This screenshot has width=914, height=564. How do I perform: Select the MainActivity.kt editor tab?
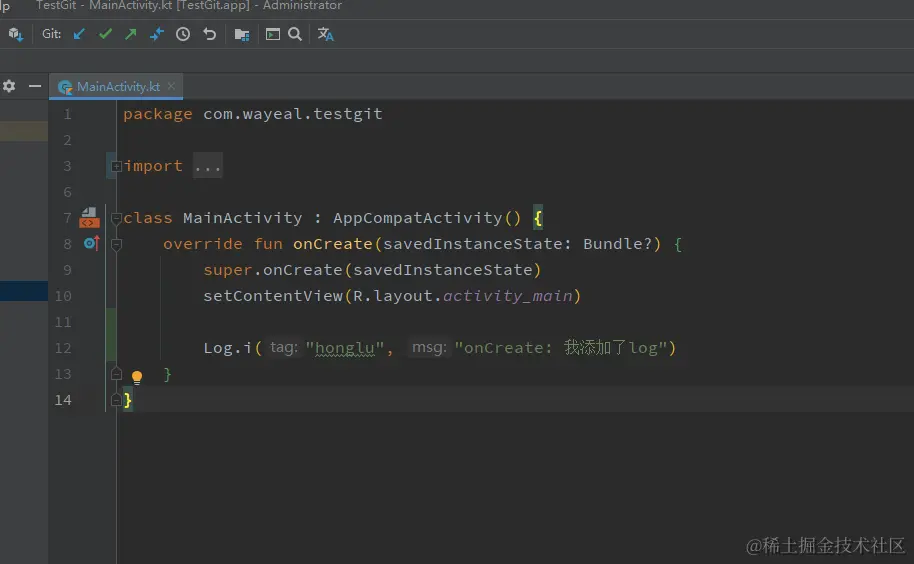(x=116, y=87)
